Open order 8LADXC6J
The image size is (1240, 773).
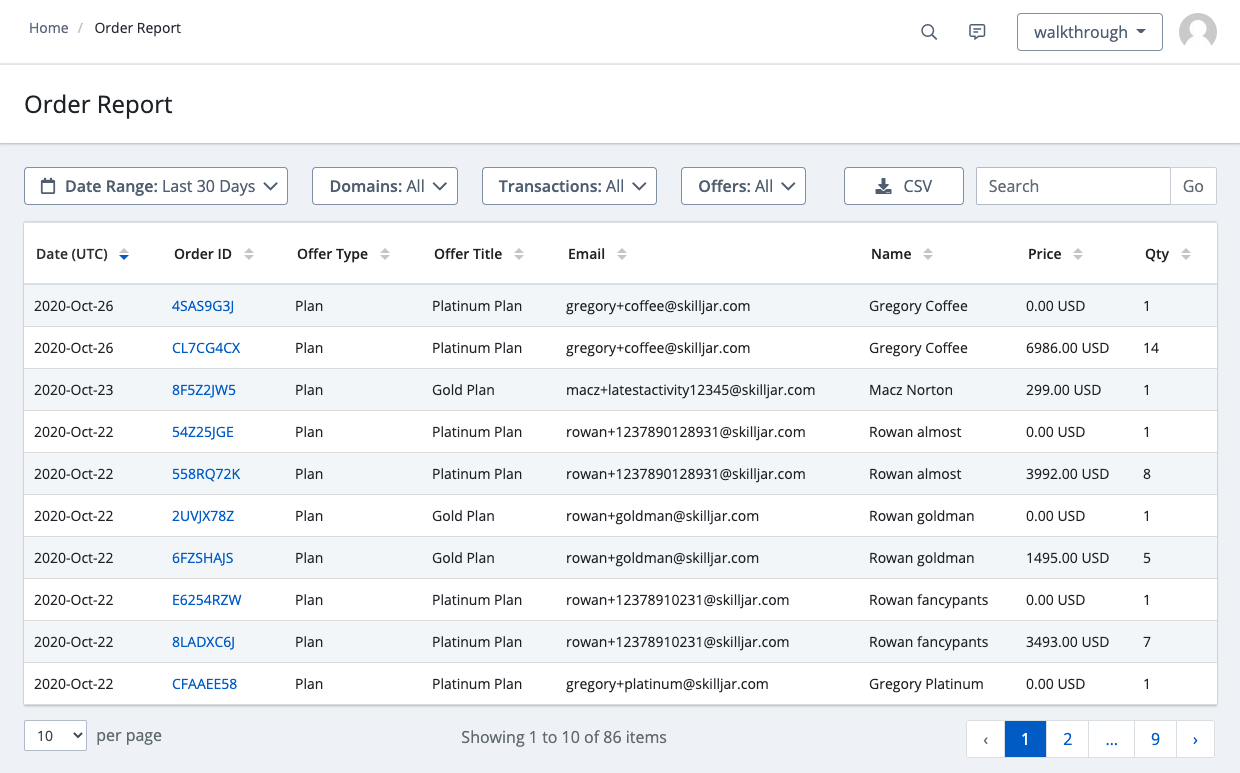pyautogui.click(x=203, y=642)
